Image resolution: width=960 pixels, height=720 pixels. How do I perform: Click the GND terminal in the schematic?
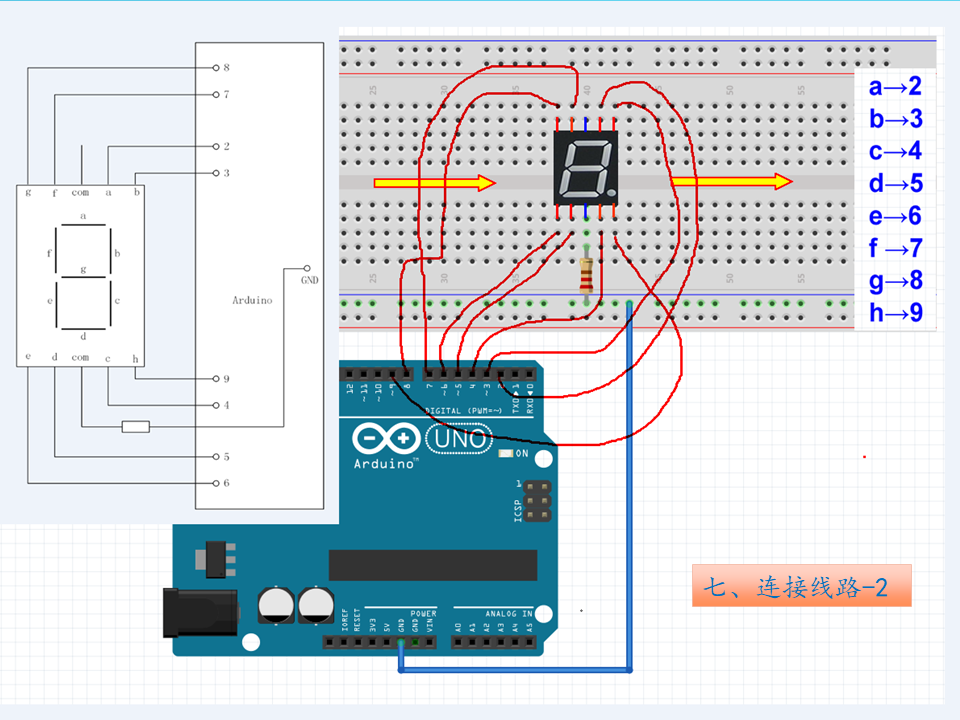pyautogui.click(x=305, y=269)
